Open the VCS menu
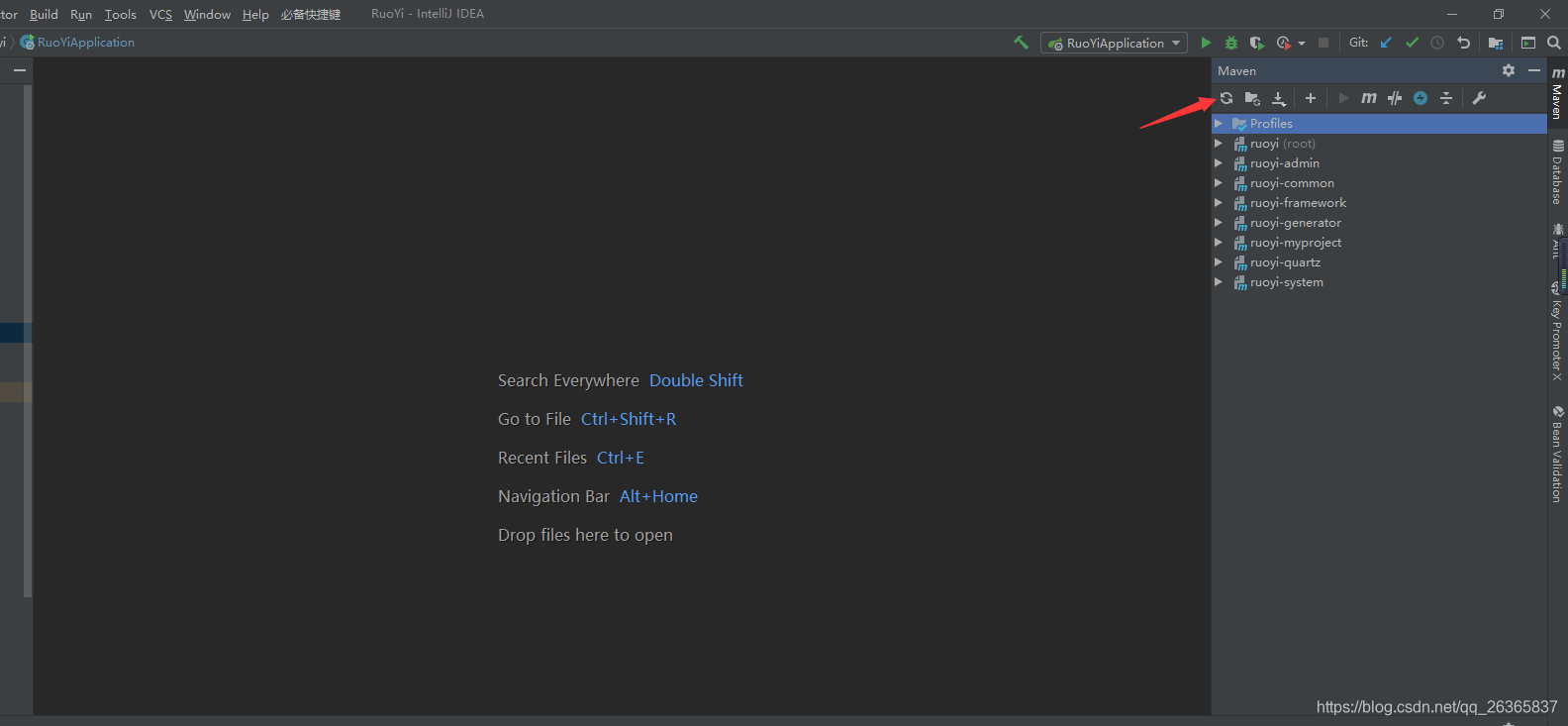The height and width of the screenshot is (726, 1568). tap(160, 14)
